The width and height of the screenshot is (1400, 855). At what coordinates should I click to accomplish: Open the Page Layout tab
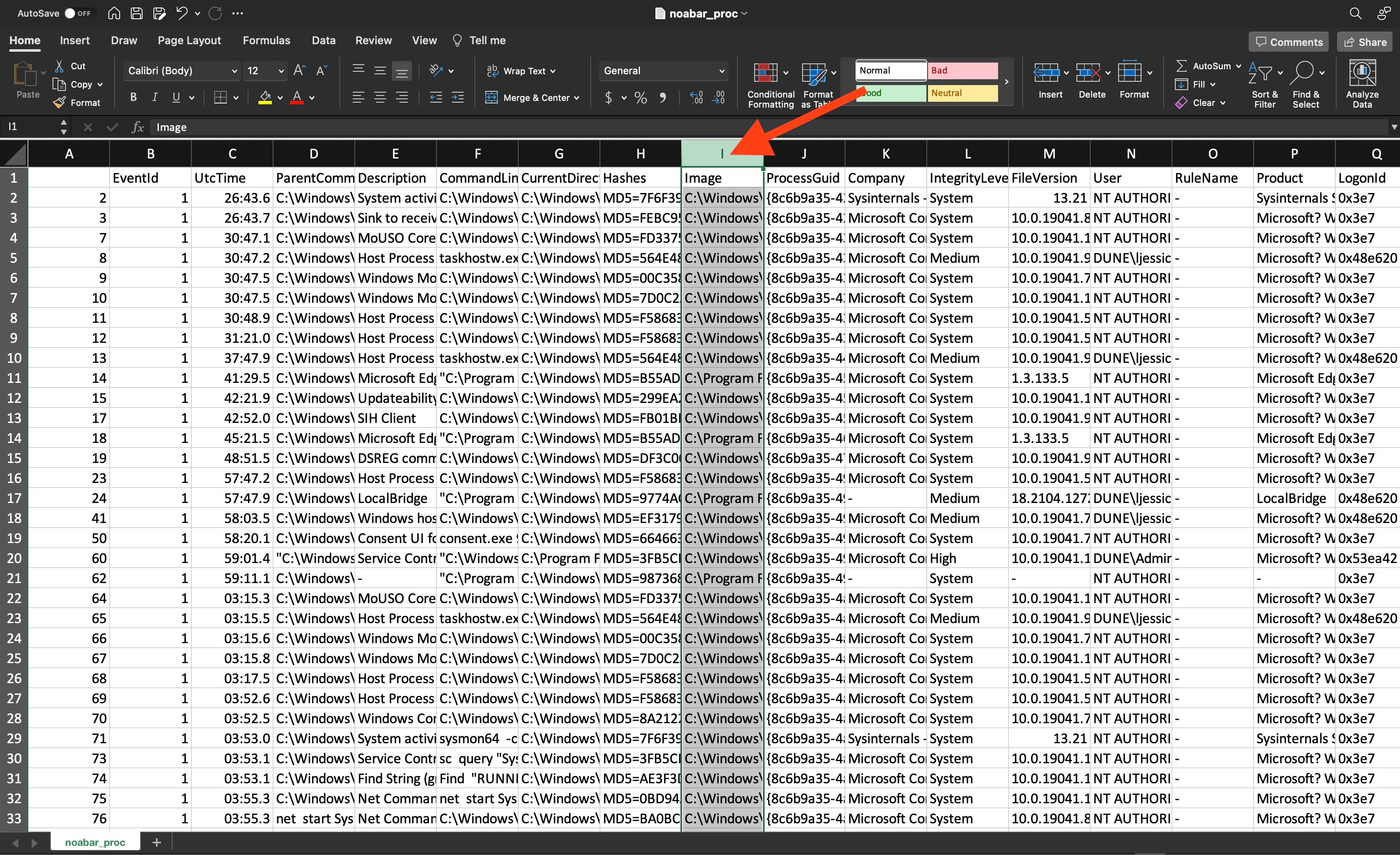(189, 40)
